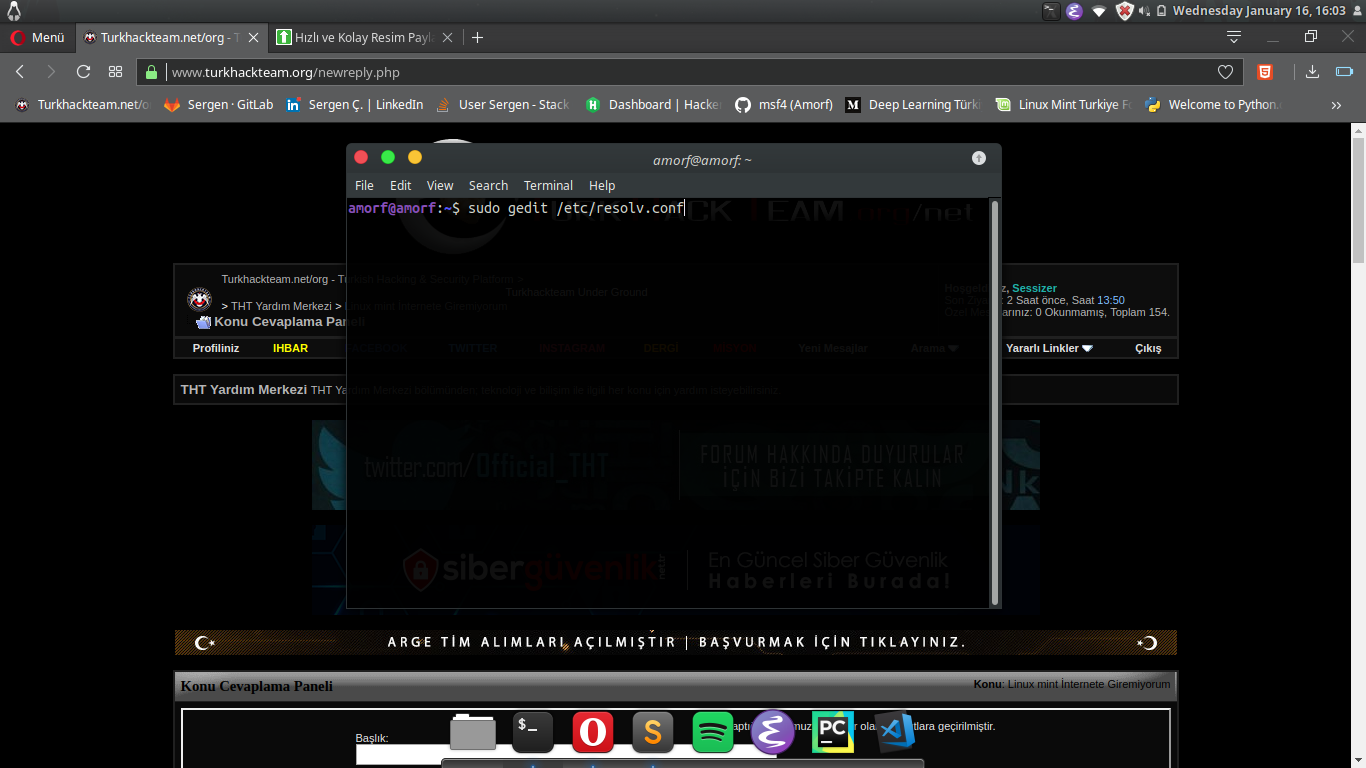
Task: Open the Wi-Fi network indicator
Action: click(x=1100, y=11)
